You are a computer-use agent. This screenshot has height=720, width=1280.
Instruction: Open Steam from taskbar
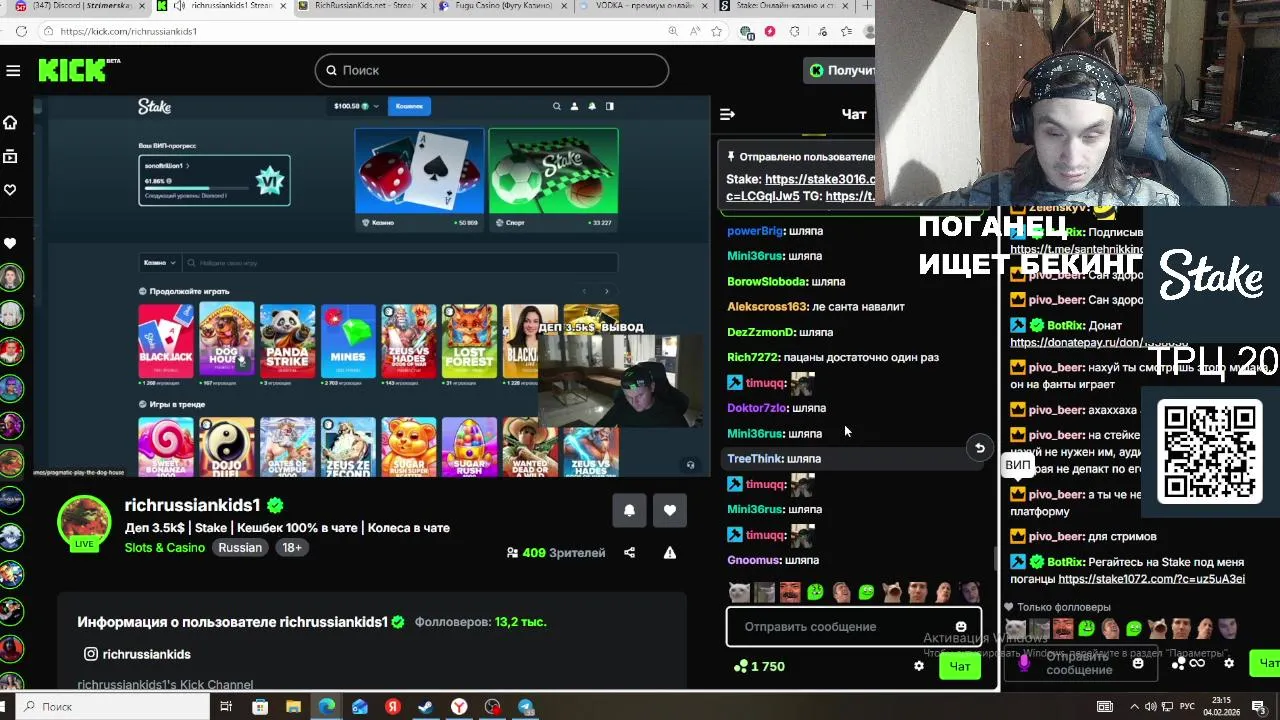click(x=426, y=707)
